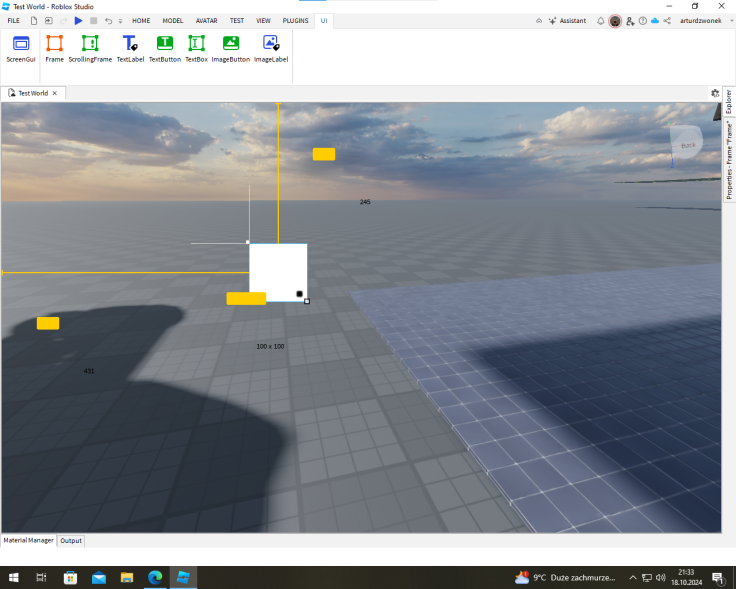Open the PLUGINS ribbon tab

295,21
